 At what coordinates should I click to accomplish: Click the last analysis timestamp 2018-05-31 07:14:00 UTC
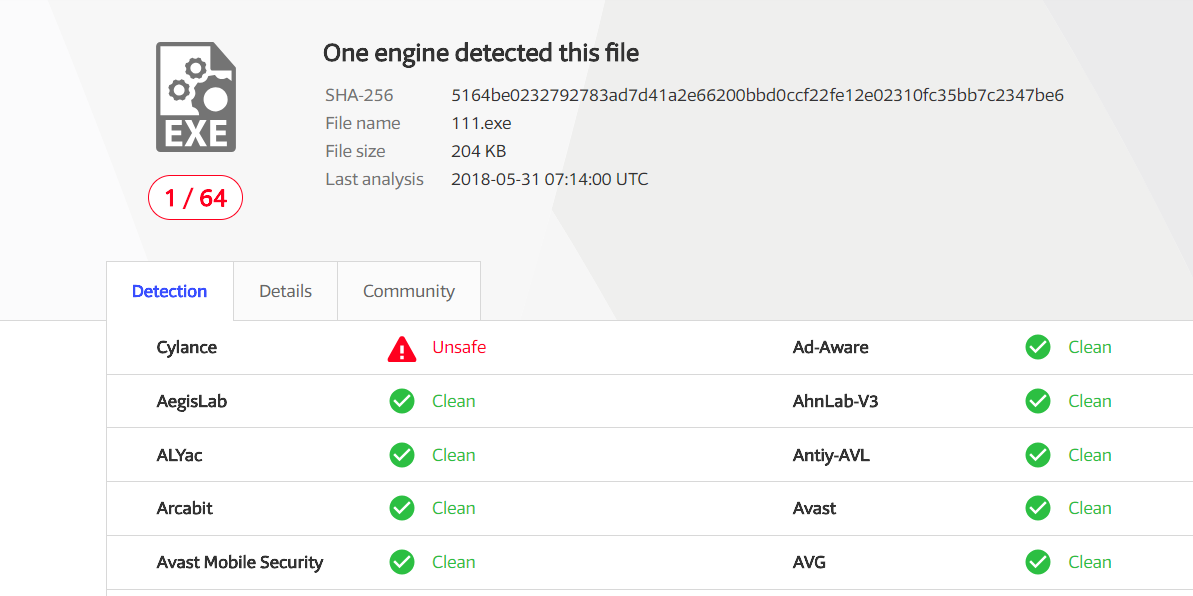pos(549,180)
